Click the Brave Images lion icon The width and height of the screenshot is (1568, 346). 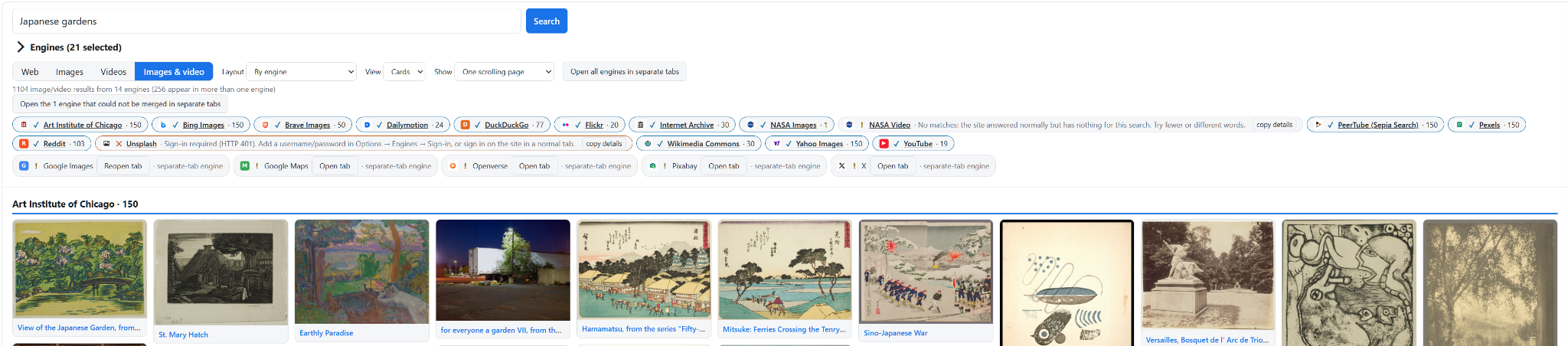coord(265,125)
